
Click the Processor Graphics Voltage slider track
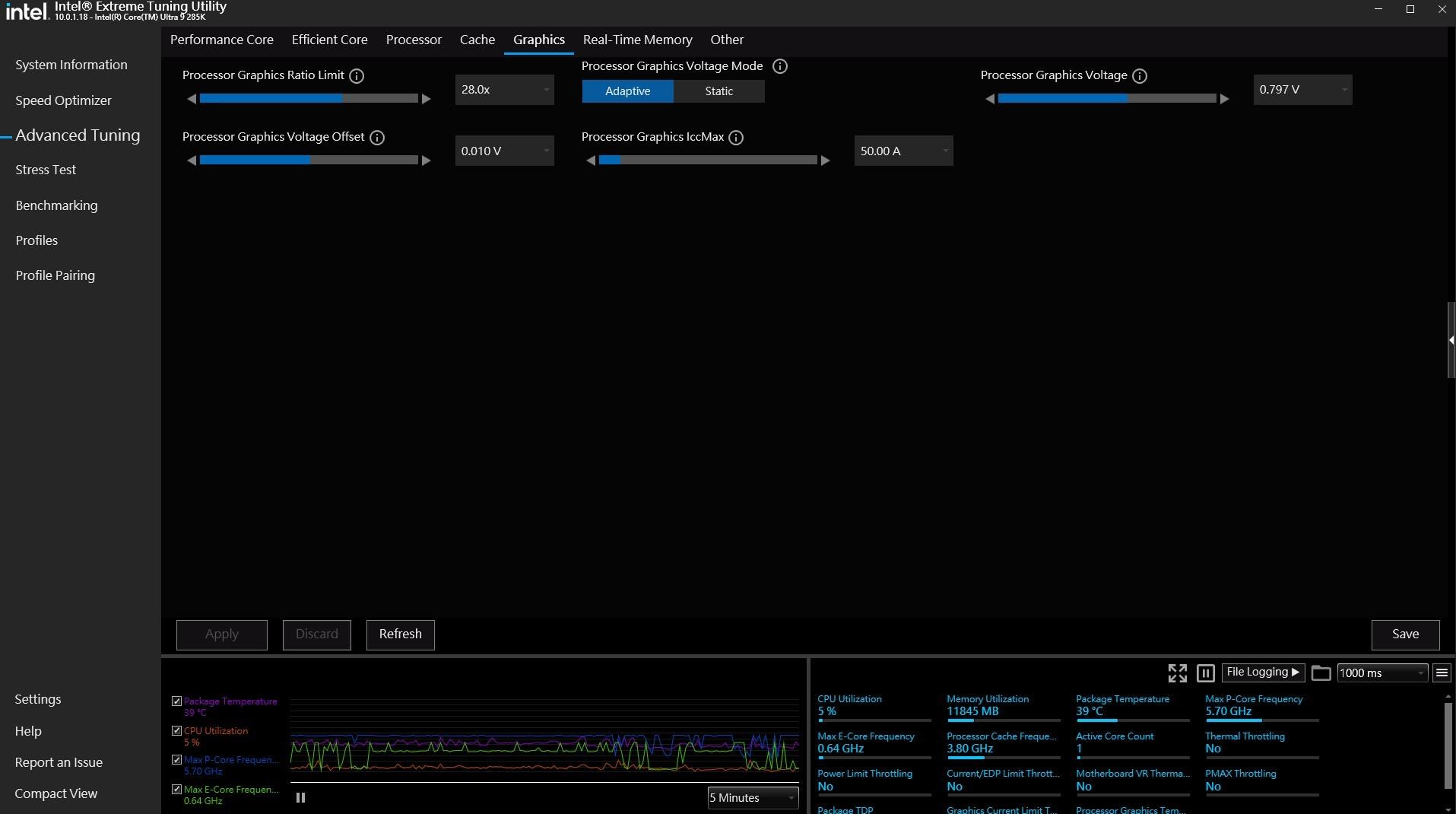point(1107,99)
